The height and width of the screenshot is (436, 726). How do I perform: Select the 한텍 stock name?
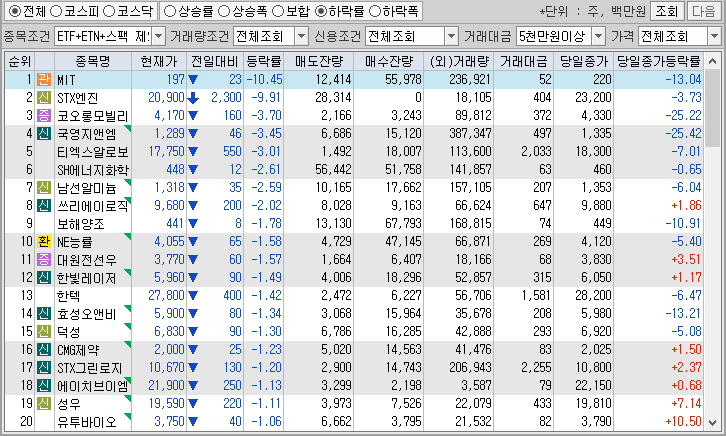[69, 296]
